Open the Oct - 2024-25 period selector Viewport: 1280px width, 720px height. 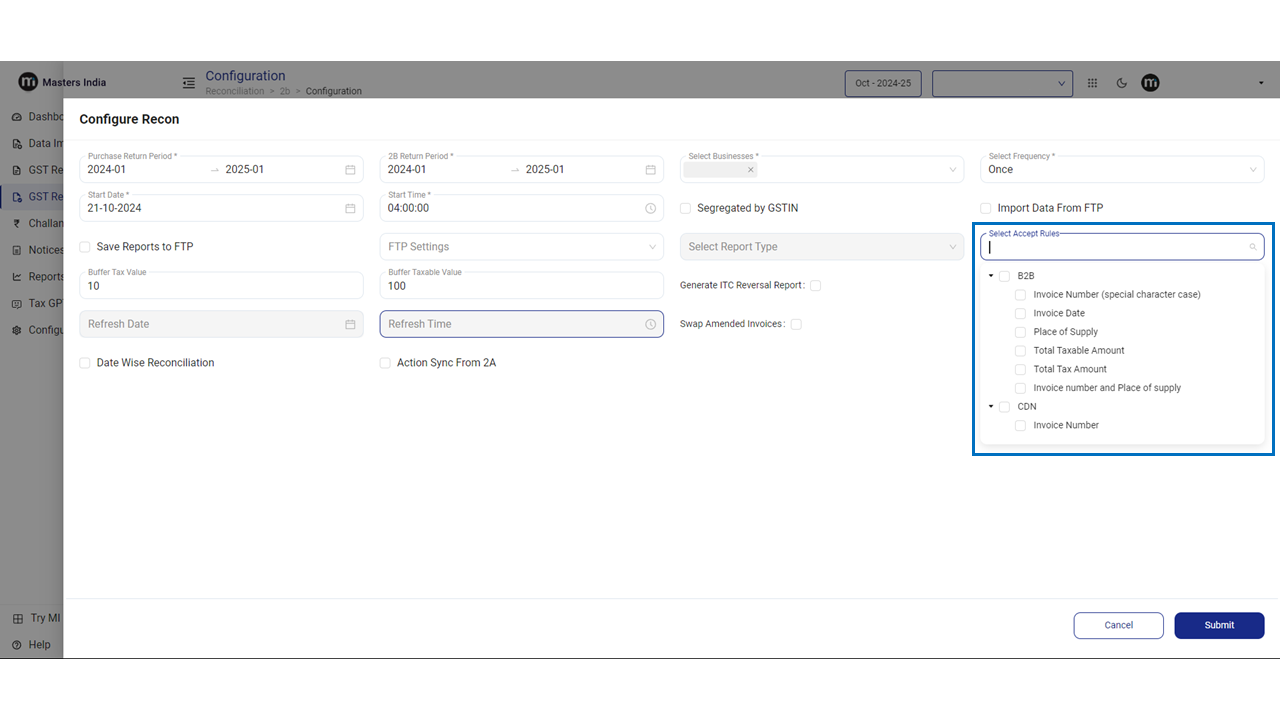point(883,83)
